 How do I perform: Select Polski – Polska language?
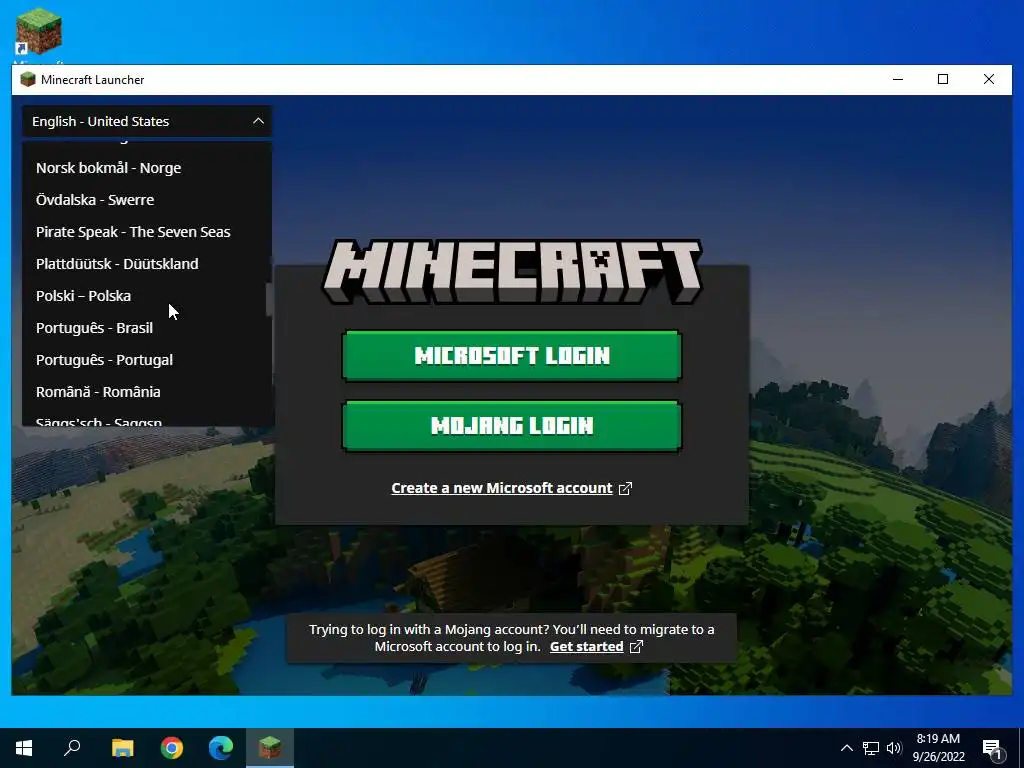pyautogui.click(x=148, y=296)
